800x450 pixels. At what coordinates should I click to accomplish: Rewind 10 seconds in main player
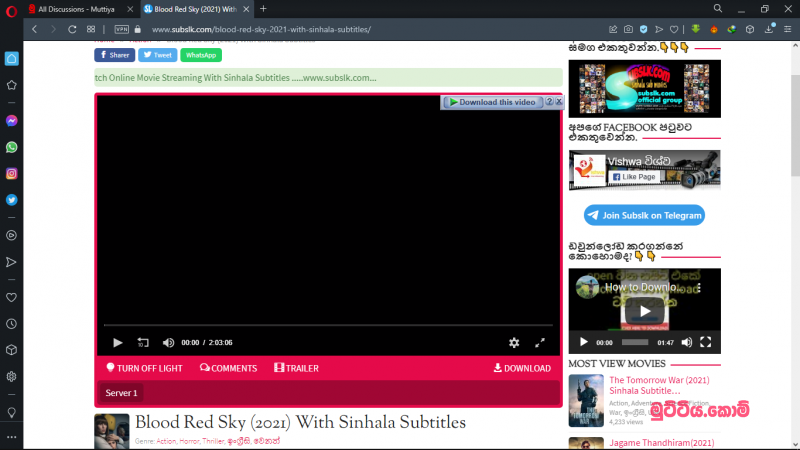pos(143,342)
